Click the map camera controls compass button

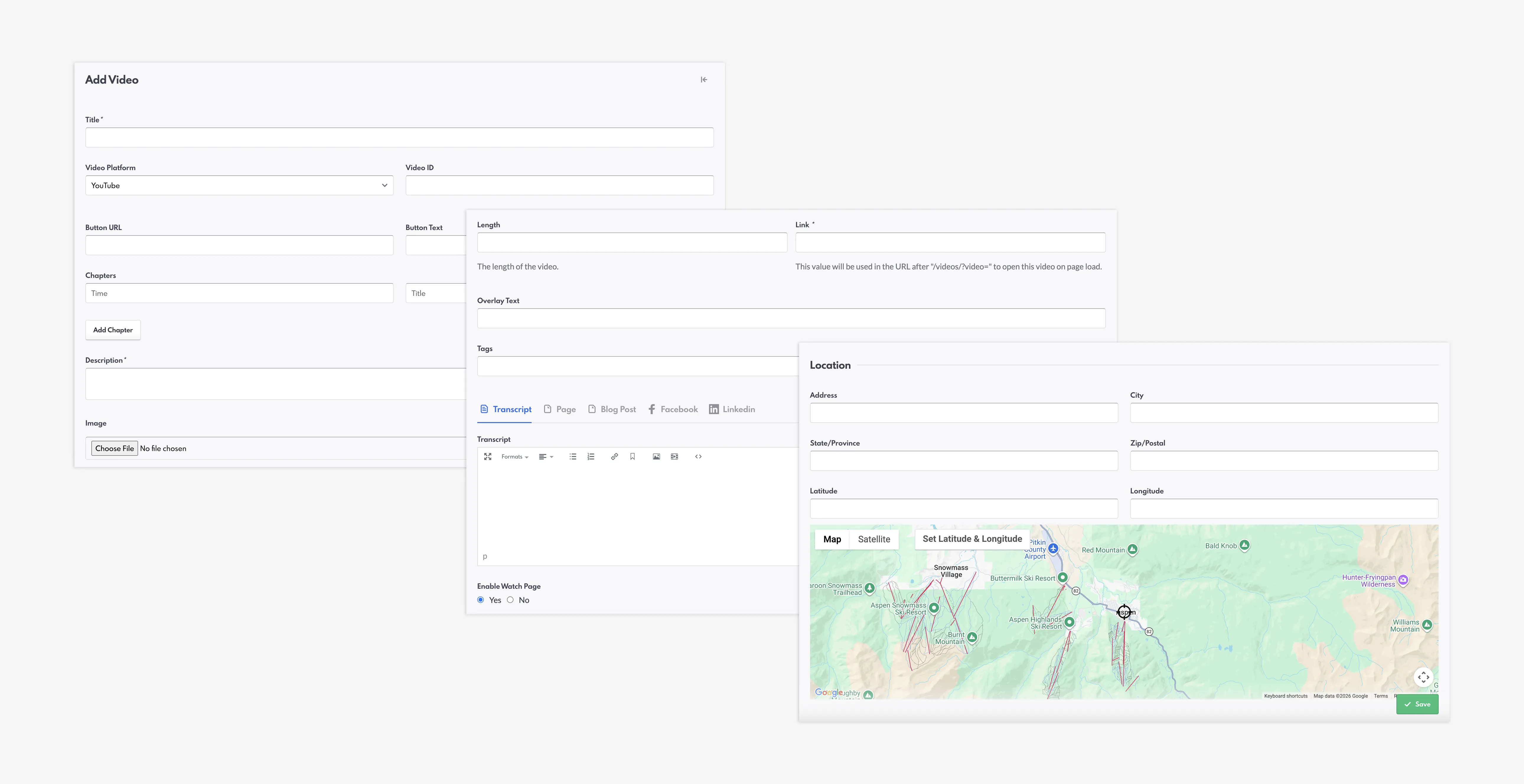[1423, 677]
